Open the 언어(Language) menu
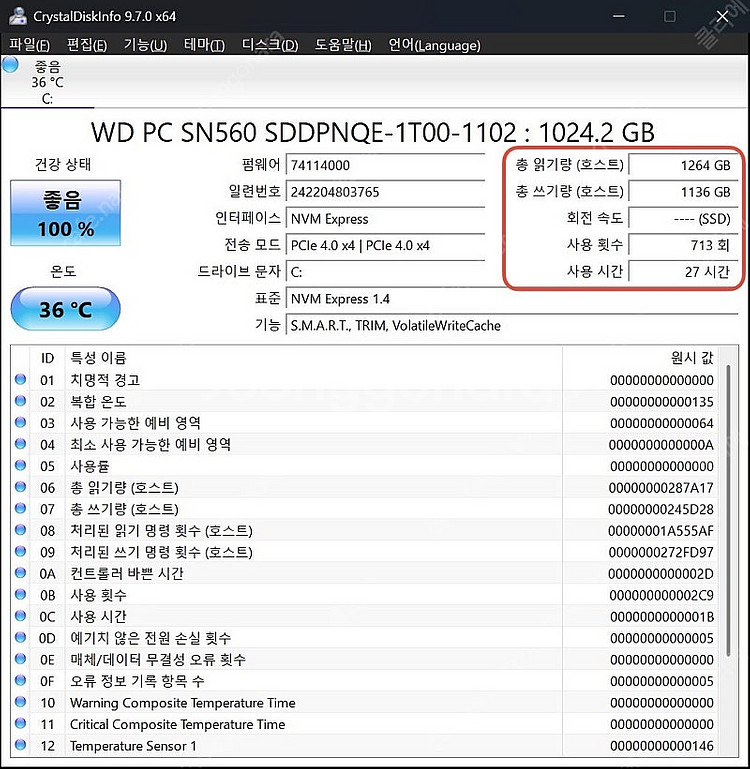The image size is (750, 769). tap(434, 45)
